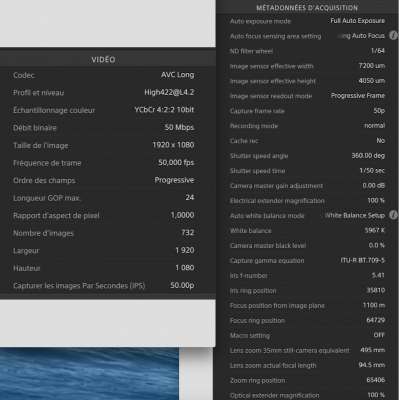The width and height of the screenshot is (399, 400).
Task: Click info icon beside Auto focus sensing area
Action: point(393,35)
